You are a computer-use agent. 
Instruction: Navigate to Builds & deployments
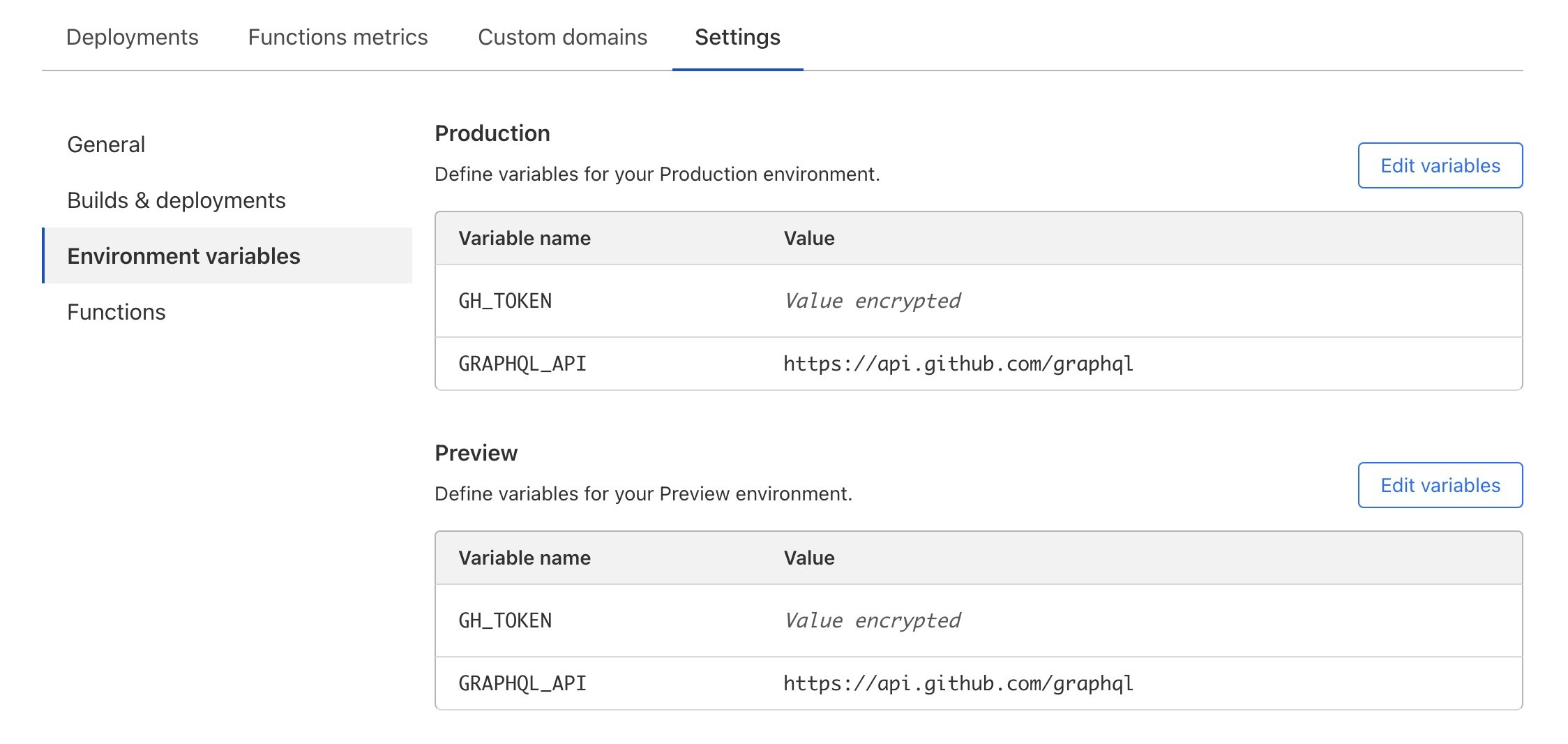(176, 200)
